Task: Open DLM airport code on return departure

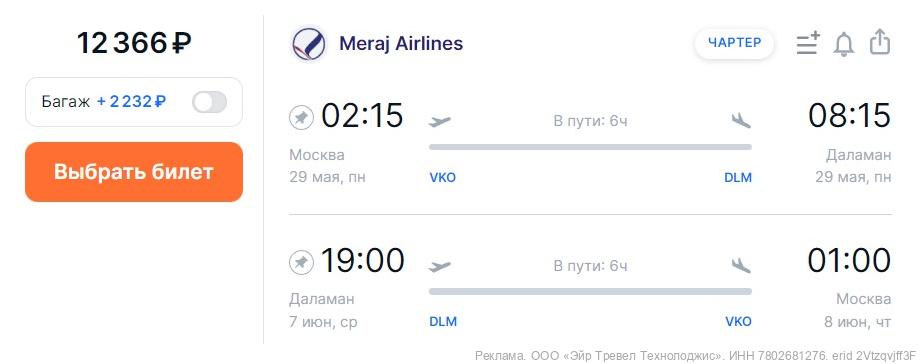Action: 443,322
